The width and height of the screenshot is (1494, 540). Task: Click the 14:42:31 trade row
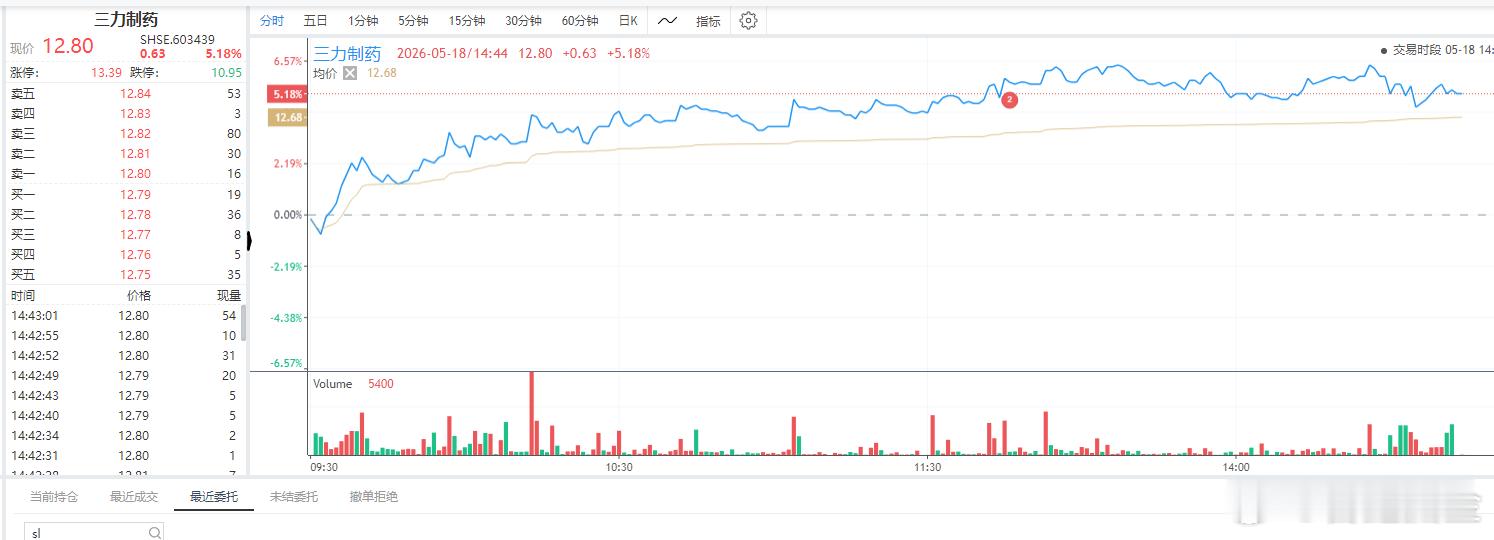[x=124, y=455]
